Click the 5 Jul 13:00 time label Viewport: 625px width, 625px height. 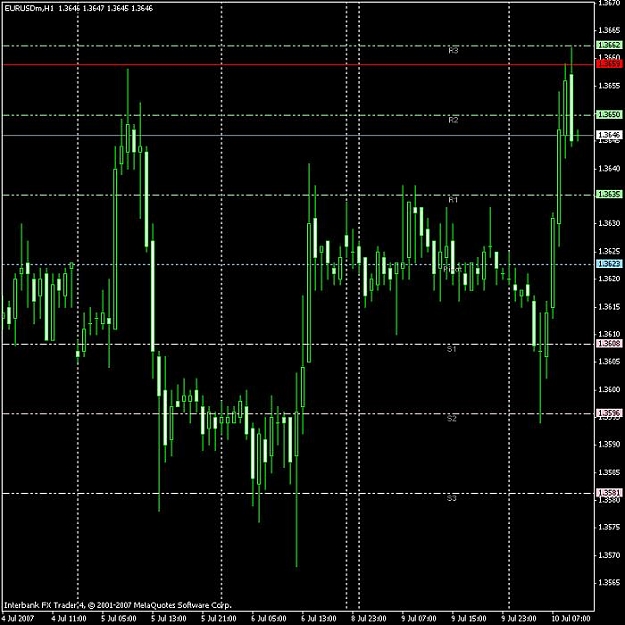[169, 619]
